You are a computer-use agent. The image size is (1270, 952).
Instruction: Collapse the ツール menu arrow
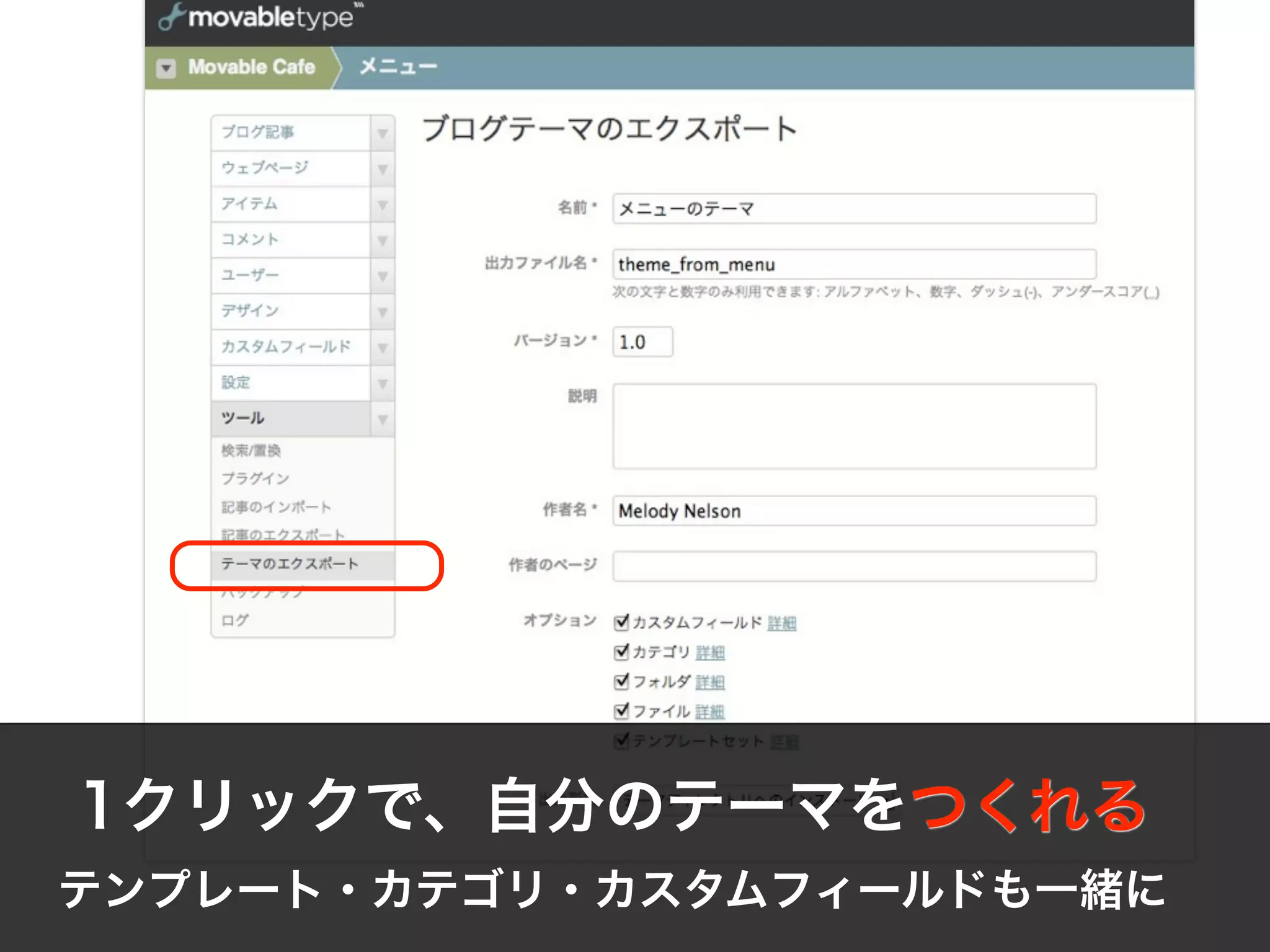[383, 420]
